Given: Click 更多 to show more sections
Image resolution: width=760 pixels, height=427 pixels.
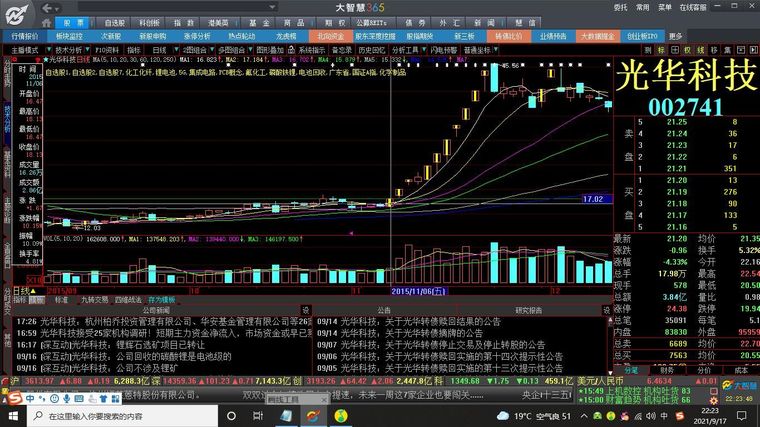Looking at the screenshot, I should click(676, 36).
